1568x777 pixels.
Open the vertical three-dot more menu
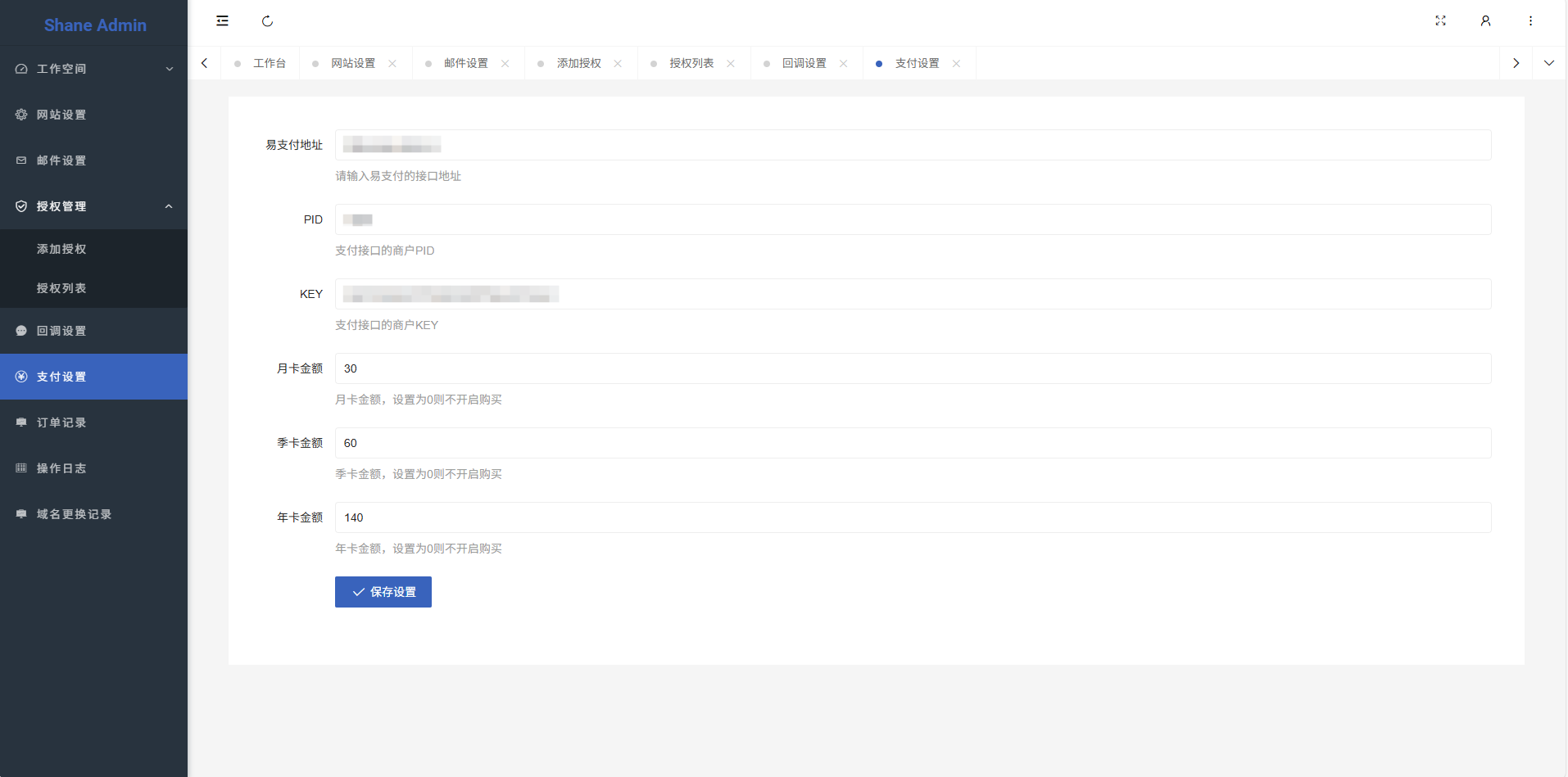(1530, 21)
